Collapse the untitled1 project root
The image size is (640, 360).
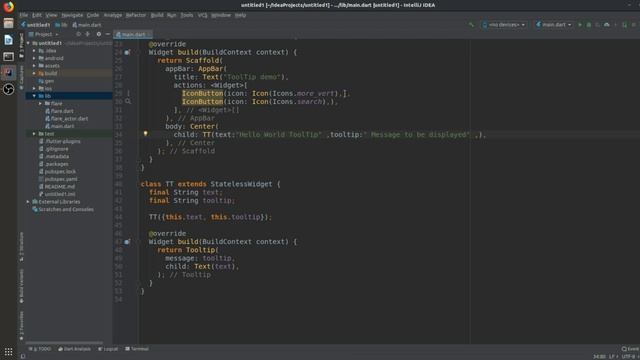click(x=28, y=43)
